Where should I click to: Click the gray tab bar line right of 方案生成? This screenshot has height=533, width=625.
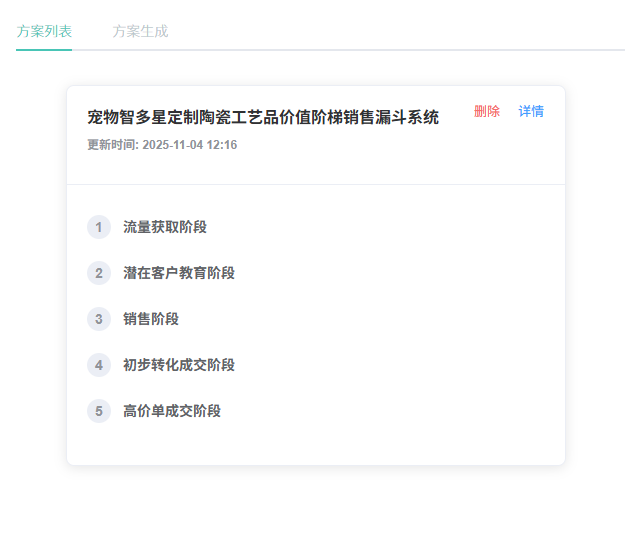[x=400, y=49]
